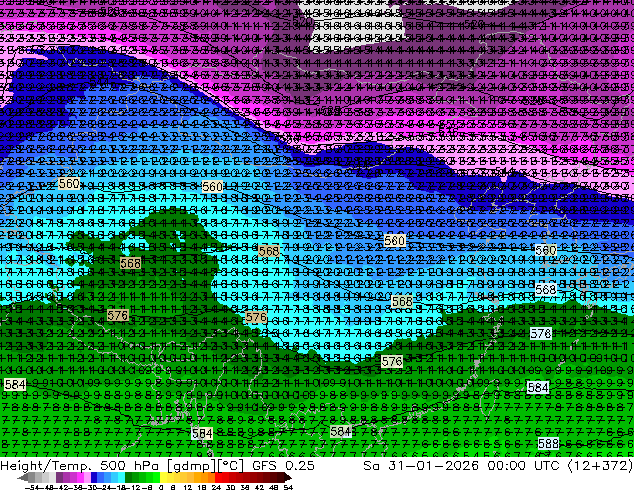Screen dimensions: 634x490
Task: Click the light pink swatch in the color scale
Action: 87,478
